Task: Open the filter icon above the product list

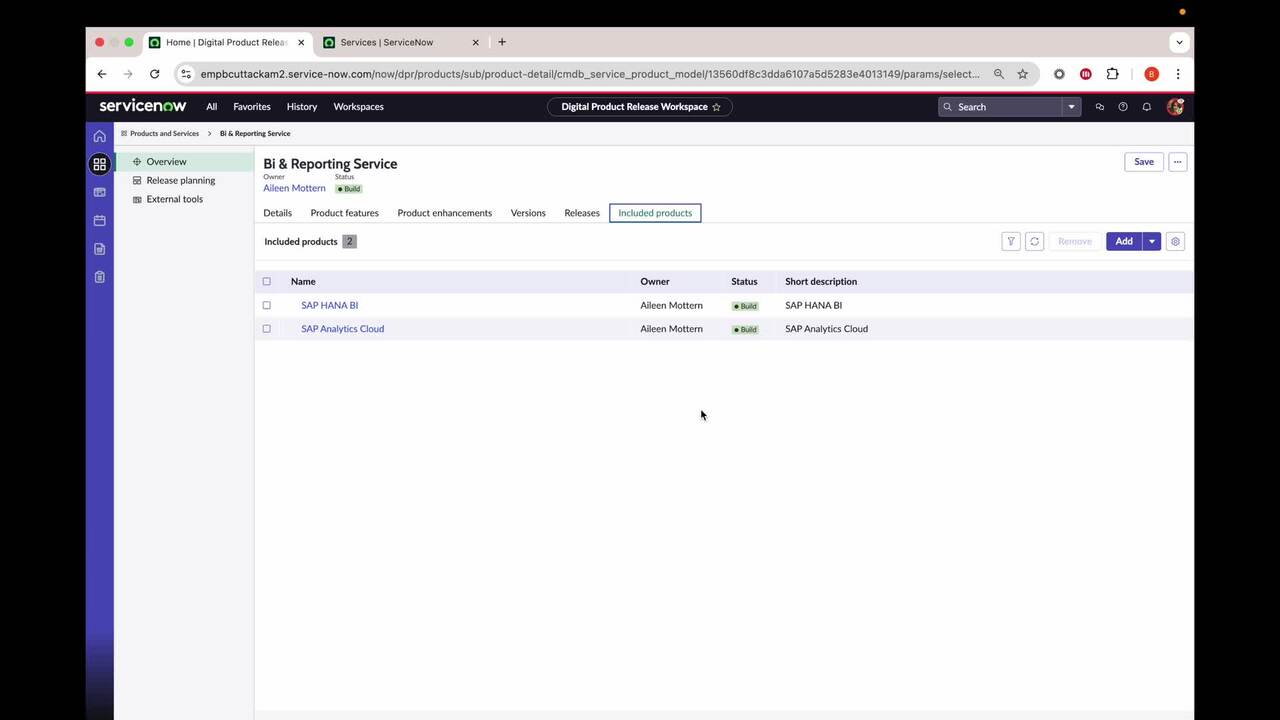Action: coord(1010,241)
